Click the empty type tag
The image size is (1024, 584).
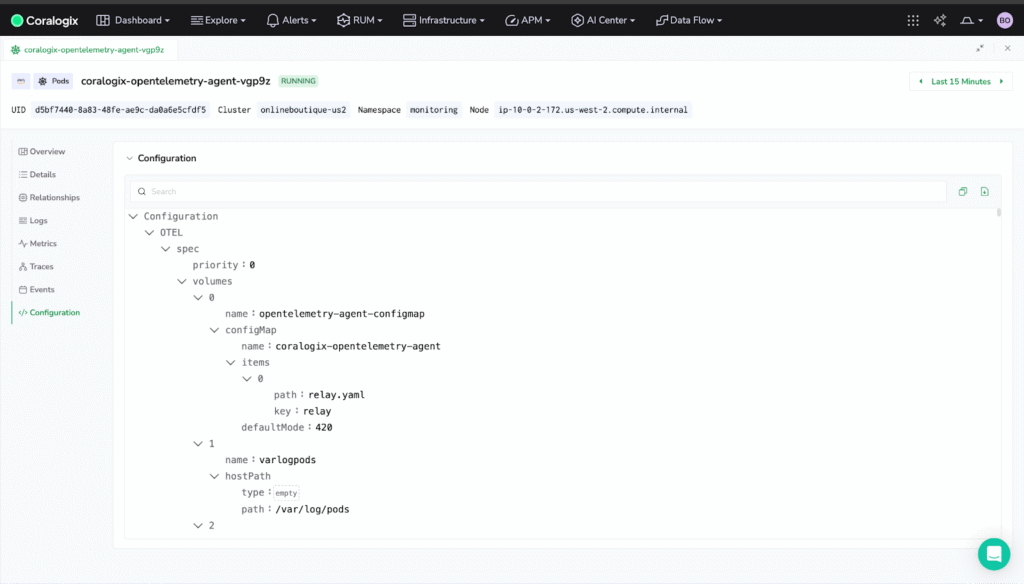coord(286,493)
